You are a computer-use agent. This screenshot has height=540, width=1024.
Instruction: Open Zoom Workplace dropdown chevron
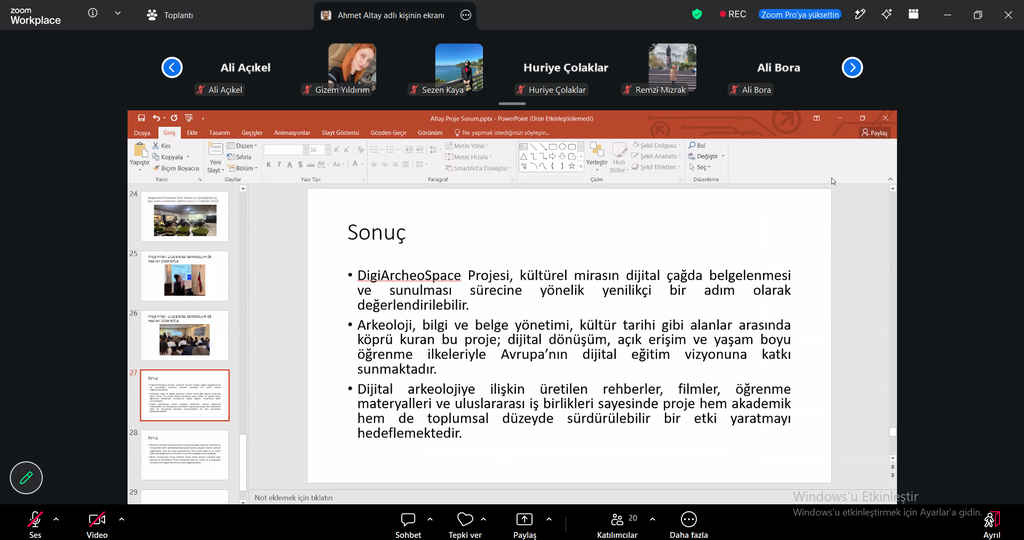pos(118,13)
